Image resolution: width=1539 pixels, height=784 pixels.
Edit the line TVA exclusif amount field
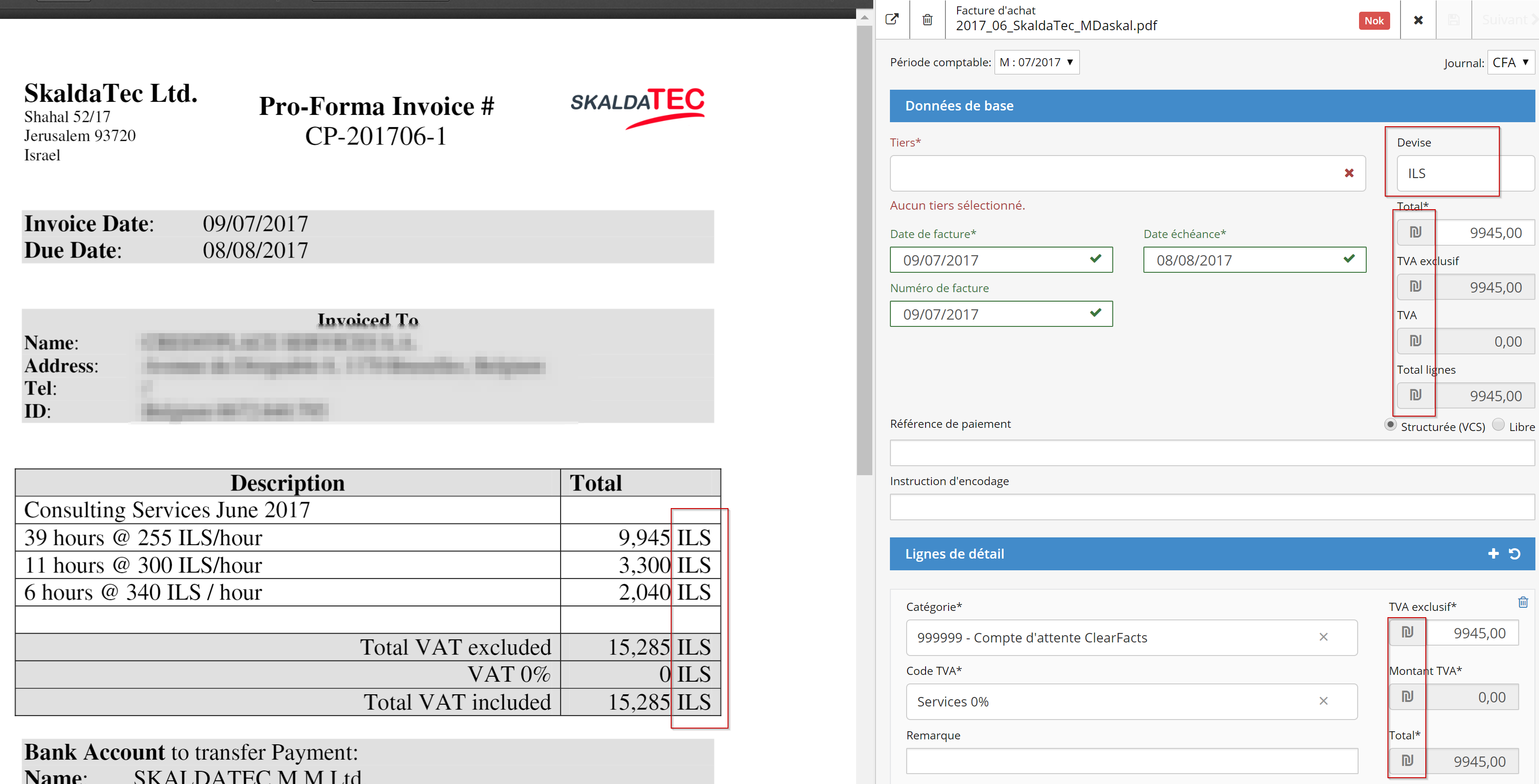coord(1472,633)
